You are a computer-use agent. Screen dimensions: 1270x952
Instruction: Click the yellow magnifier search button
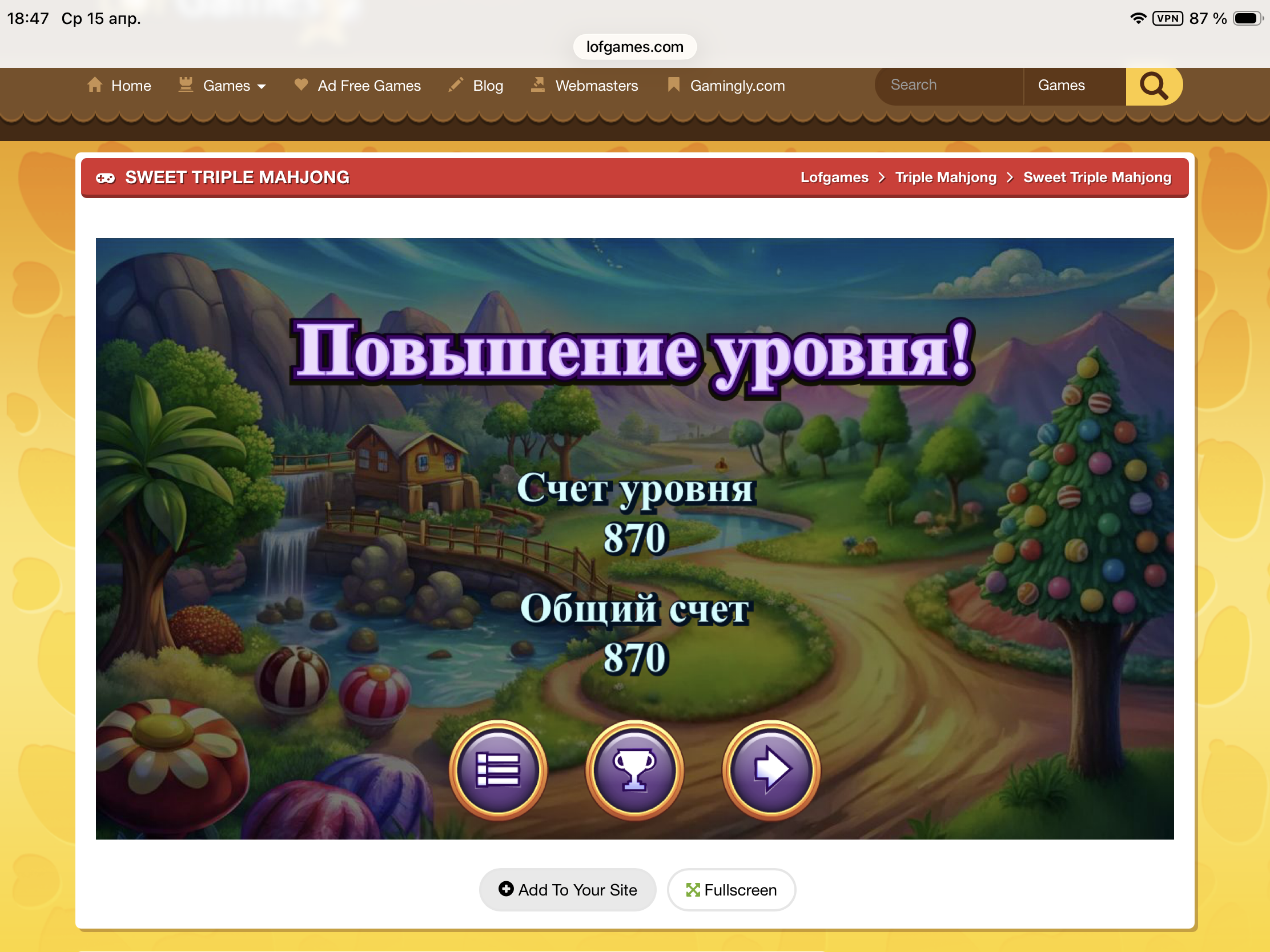[x=1153, y=86]
